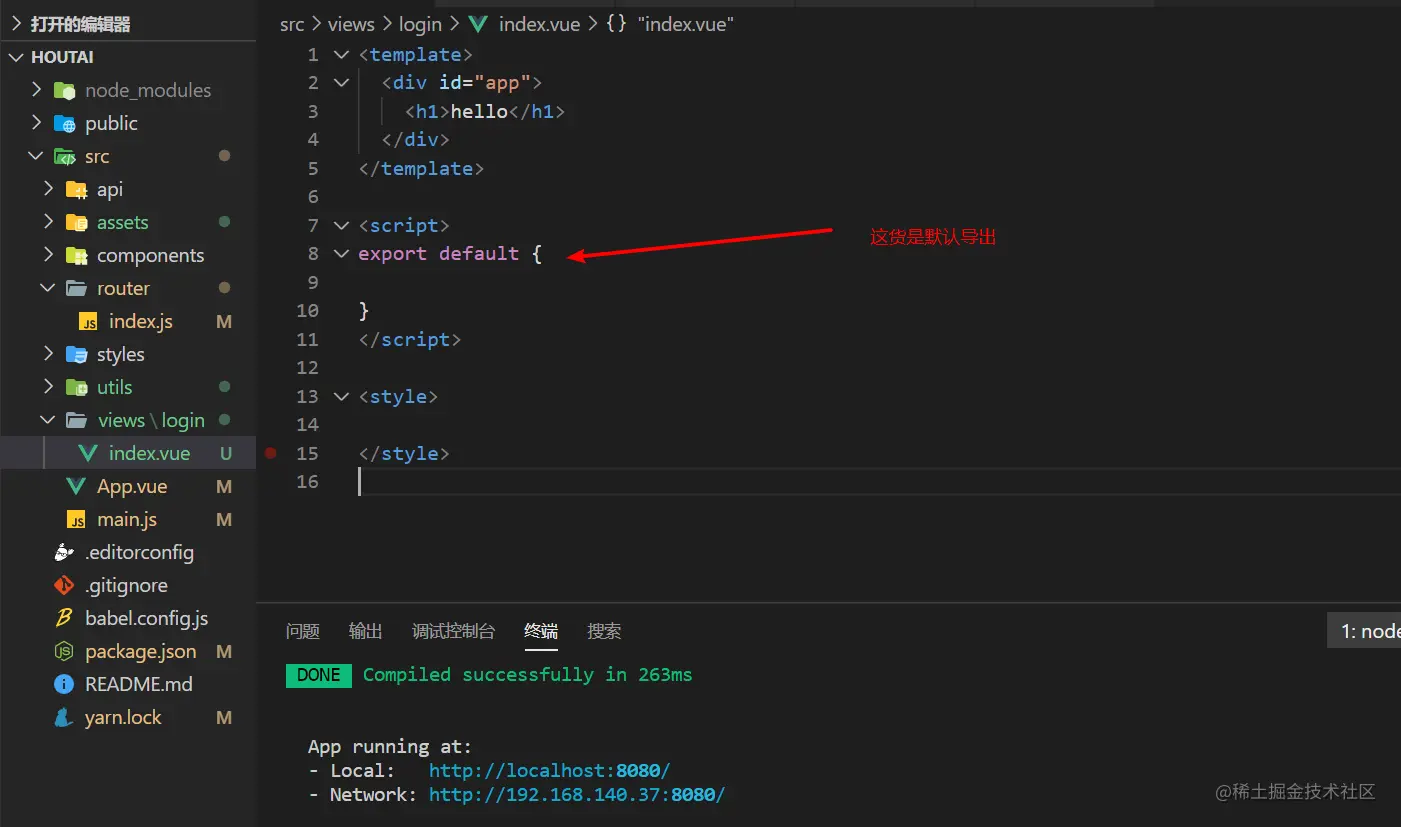Collapse the router folder chevron
The image size is (1401, 827).
[48, 289]
